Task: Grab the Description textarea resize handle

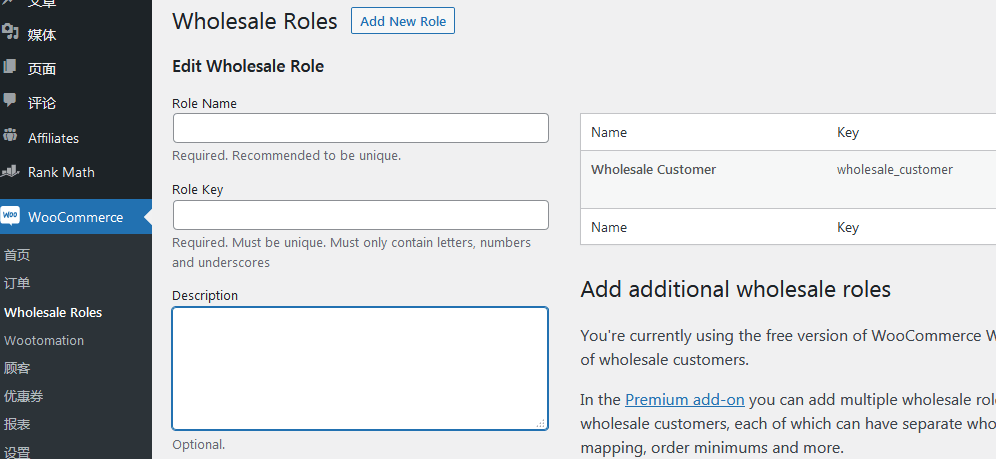Action: [x=541, y=423]
